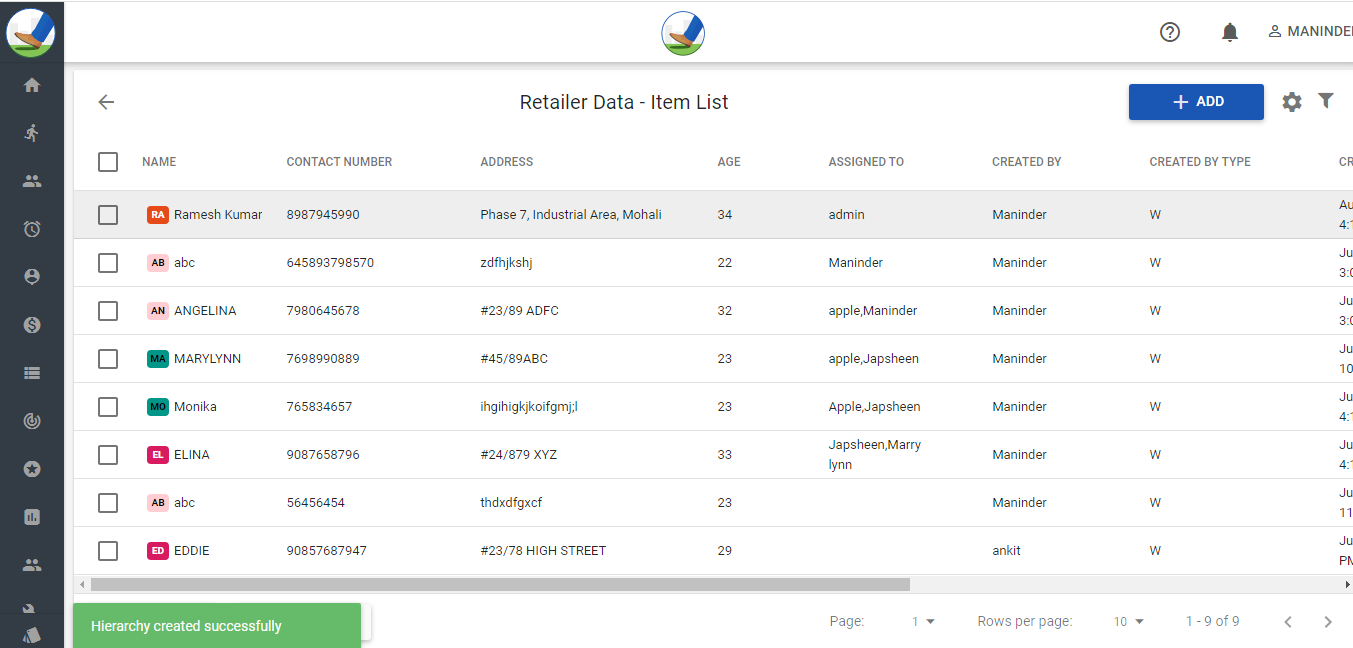Click address thdxdfgxcf
Screen dimensions: 1353x648
click(511, 503)
